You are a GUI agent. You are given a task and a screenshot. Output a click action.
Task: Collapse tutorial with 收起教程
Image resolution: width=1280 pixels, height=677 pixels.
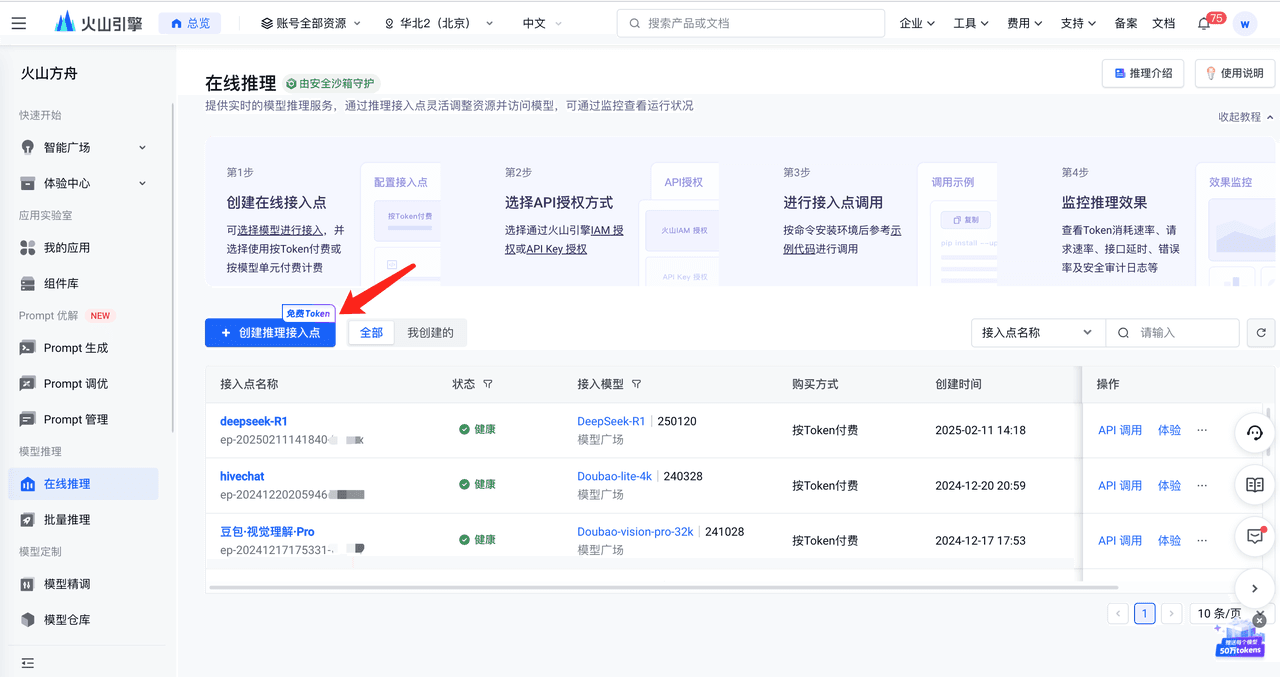click(x=1246, y=117)
